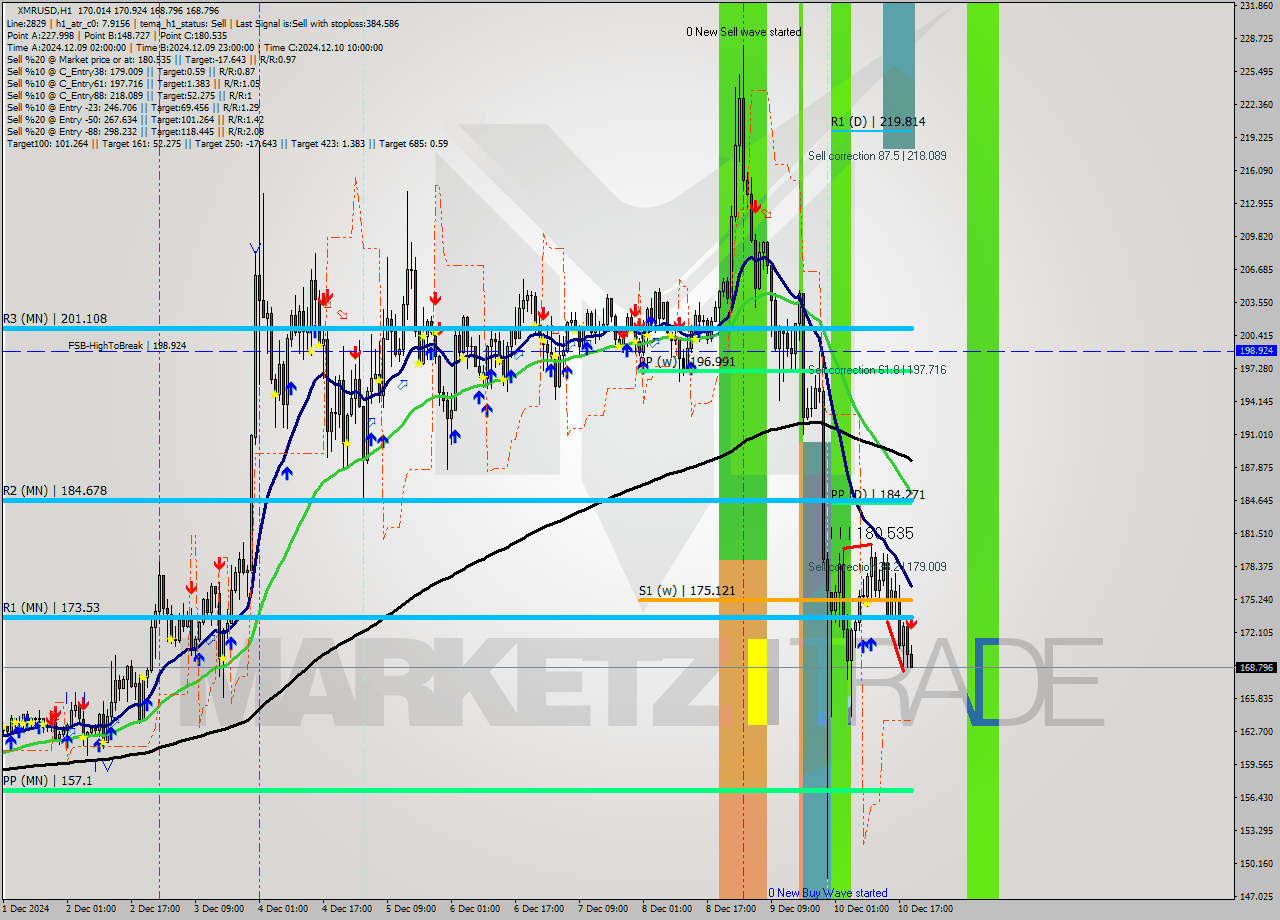Screen dimensions: 1280x920
Task: Click the 'R2 (MN) | 184.678' label
Action: tap(55, 491)
